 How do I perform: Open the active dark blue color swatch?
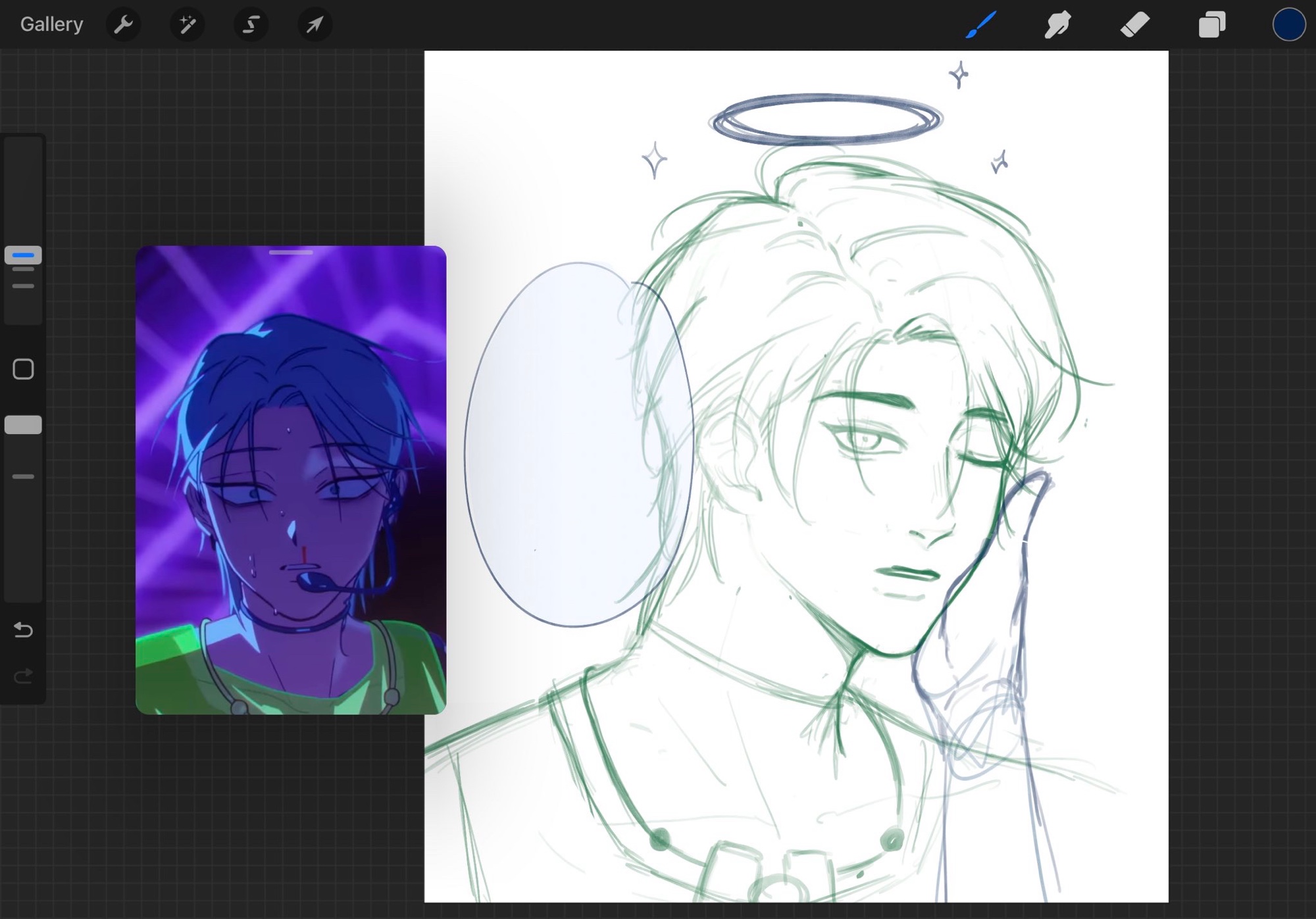pyautogui.click(x=1288, y=25)
